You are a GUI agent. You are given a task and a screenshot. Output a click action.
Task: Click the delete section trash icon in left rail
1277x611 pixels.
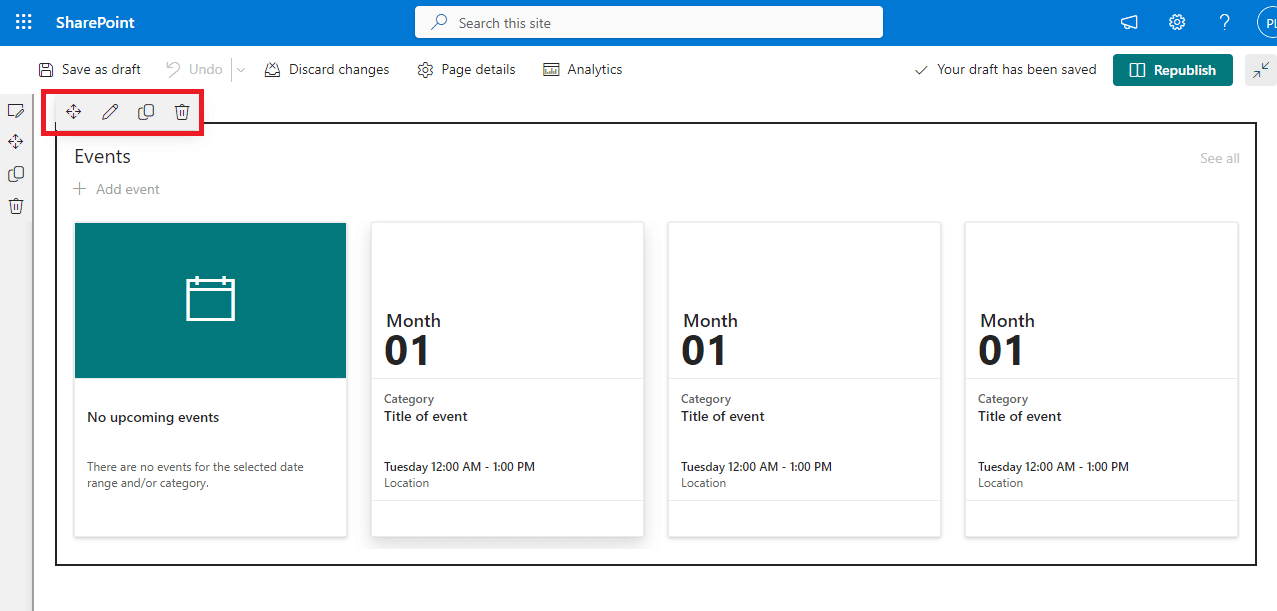coord(16,206)
